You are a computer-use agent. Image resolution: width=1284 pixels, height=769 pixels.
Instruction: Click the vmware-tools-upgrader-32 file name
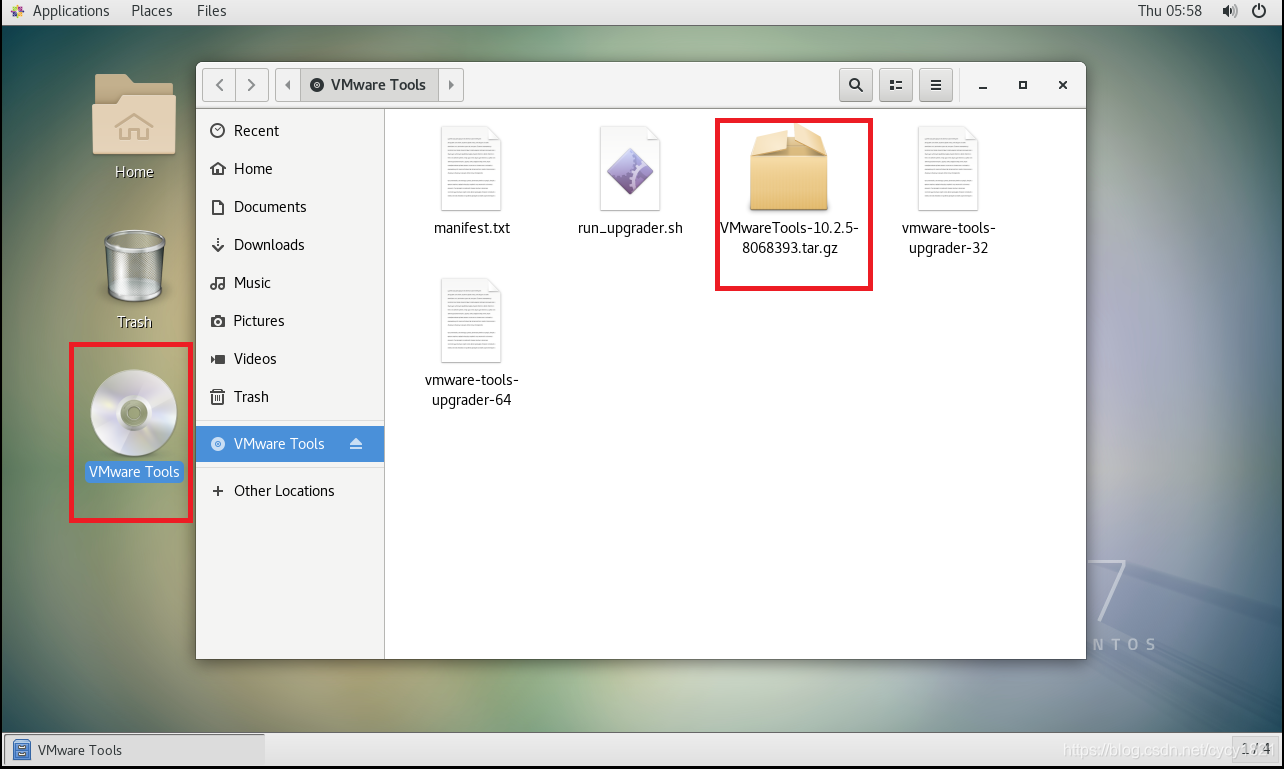(949, 238)
